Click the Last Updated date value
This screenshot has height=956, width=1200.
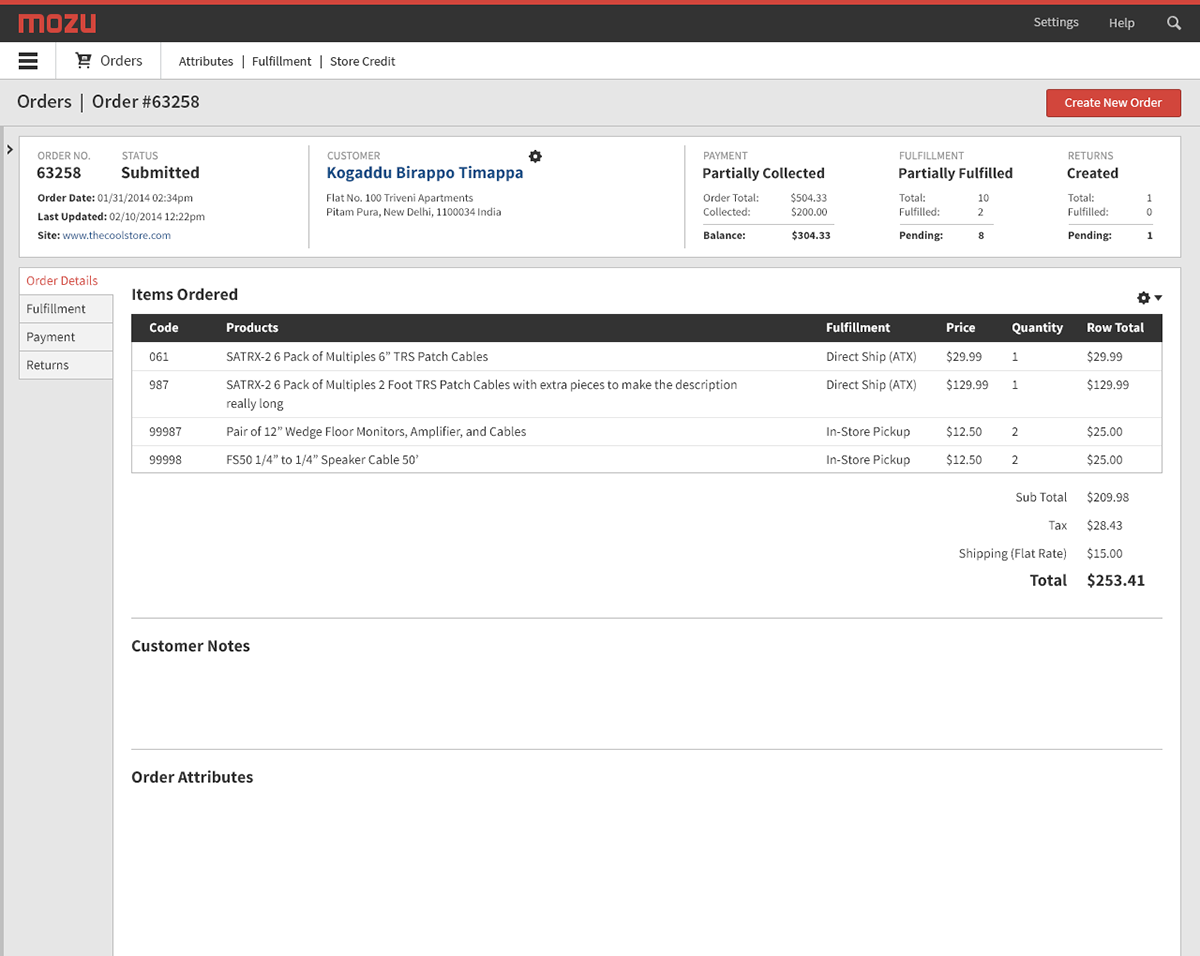157,217
